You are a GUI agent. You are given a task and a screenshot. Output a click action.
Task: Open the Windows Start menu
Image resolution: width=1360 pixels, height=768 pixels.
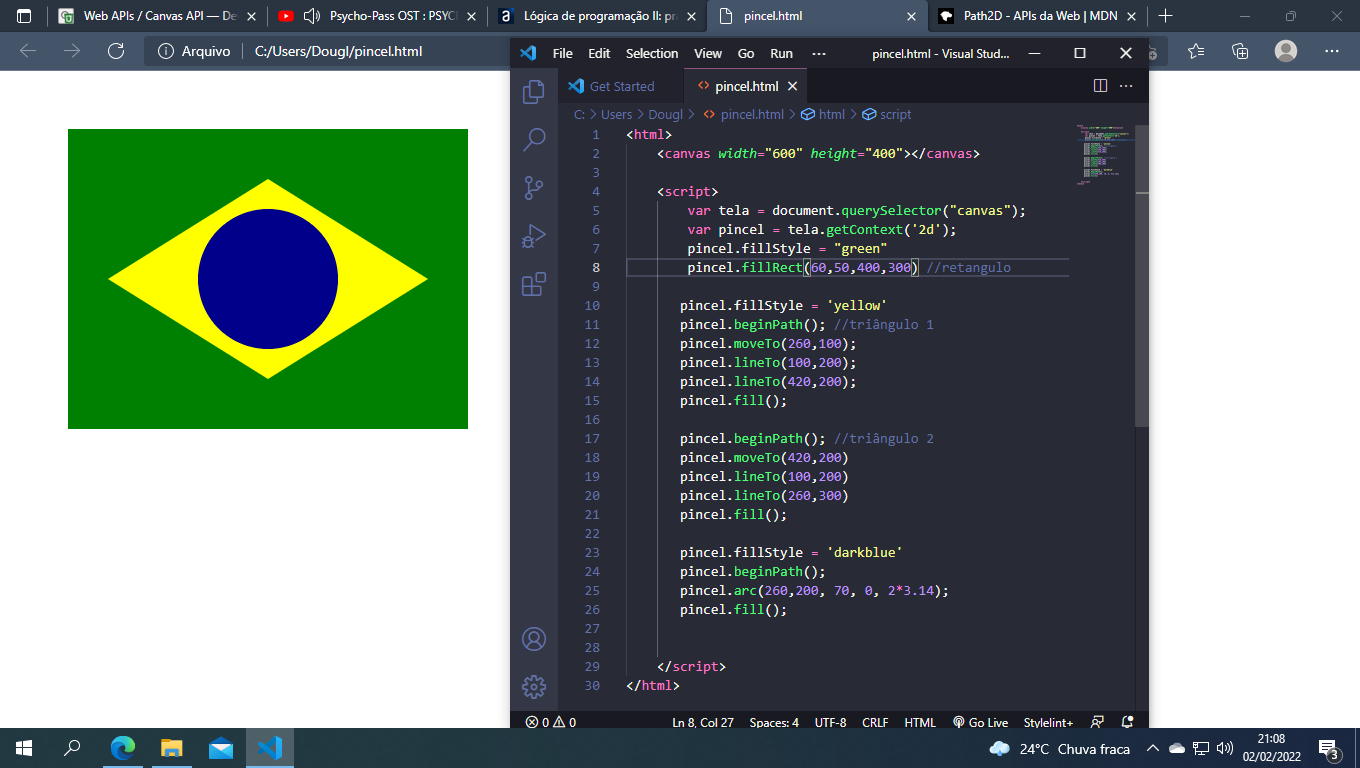(24, 748)
